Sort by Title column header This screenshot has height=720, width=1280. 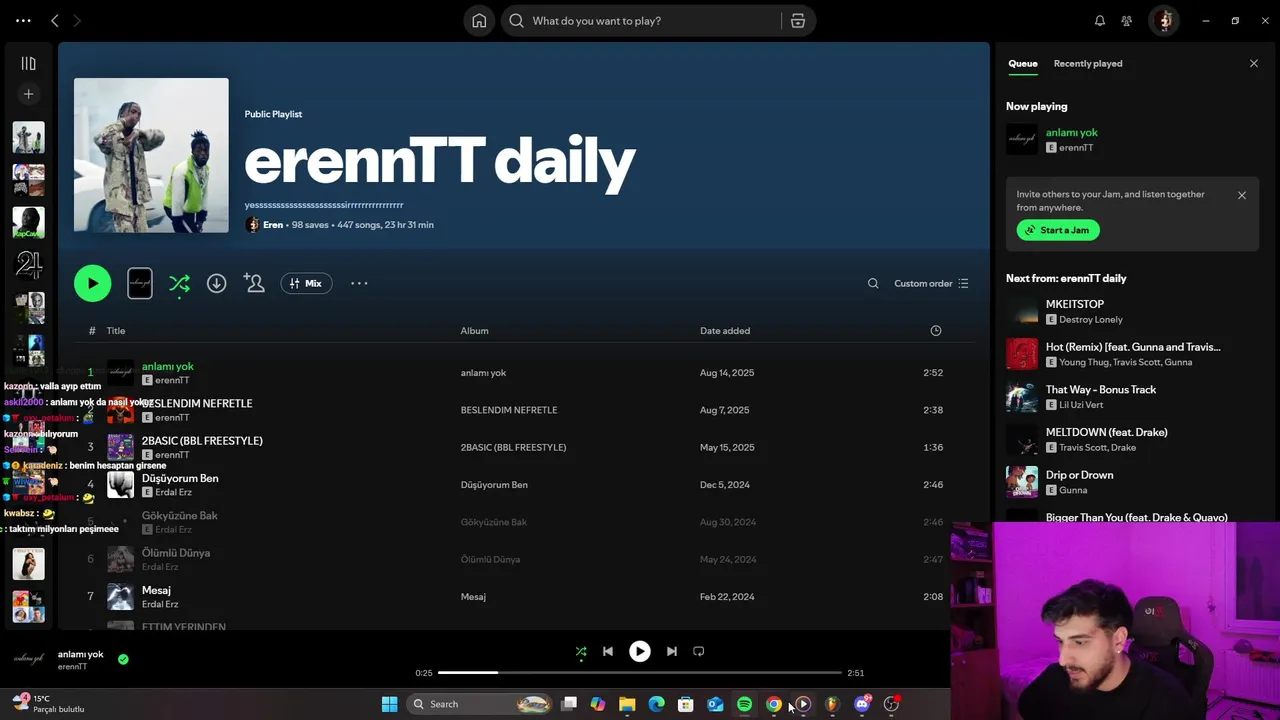[x=116, y=330]
